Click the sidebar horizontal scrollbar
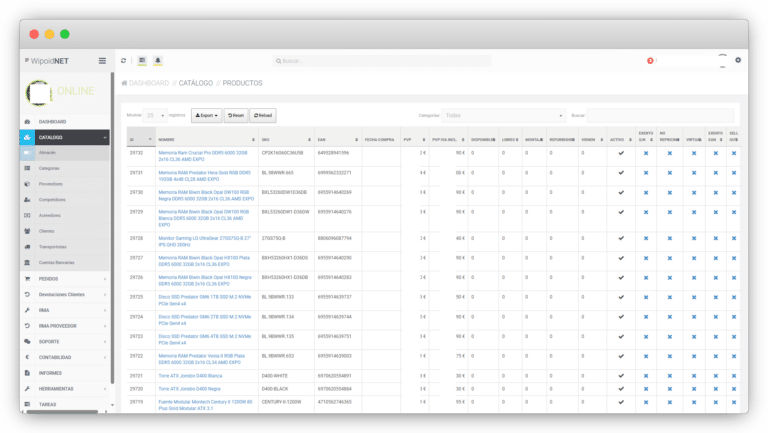 pos(62,412)
